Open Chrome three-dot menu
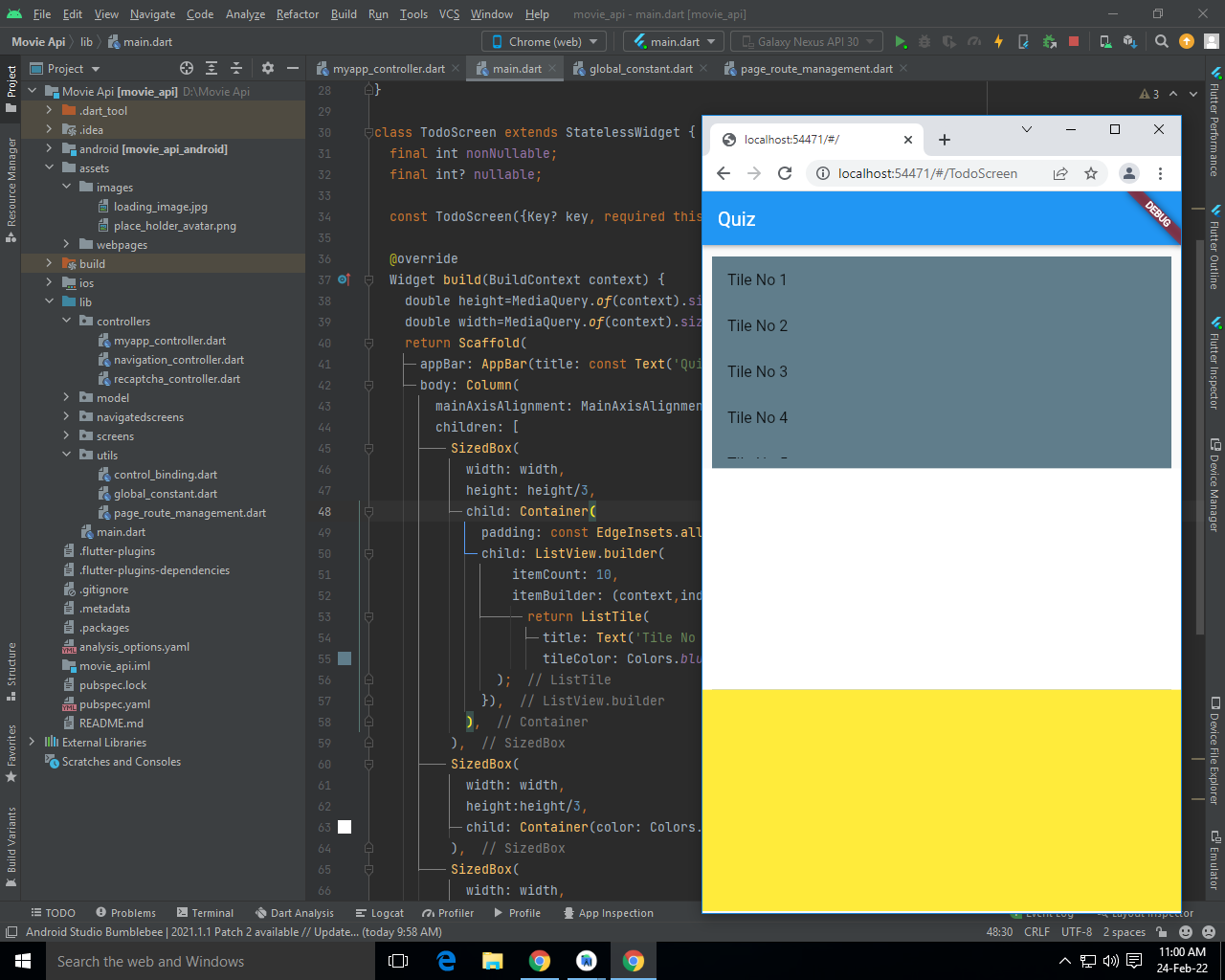 pos(1160,173)
